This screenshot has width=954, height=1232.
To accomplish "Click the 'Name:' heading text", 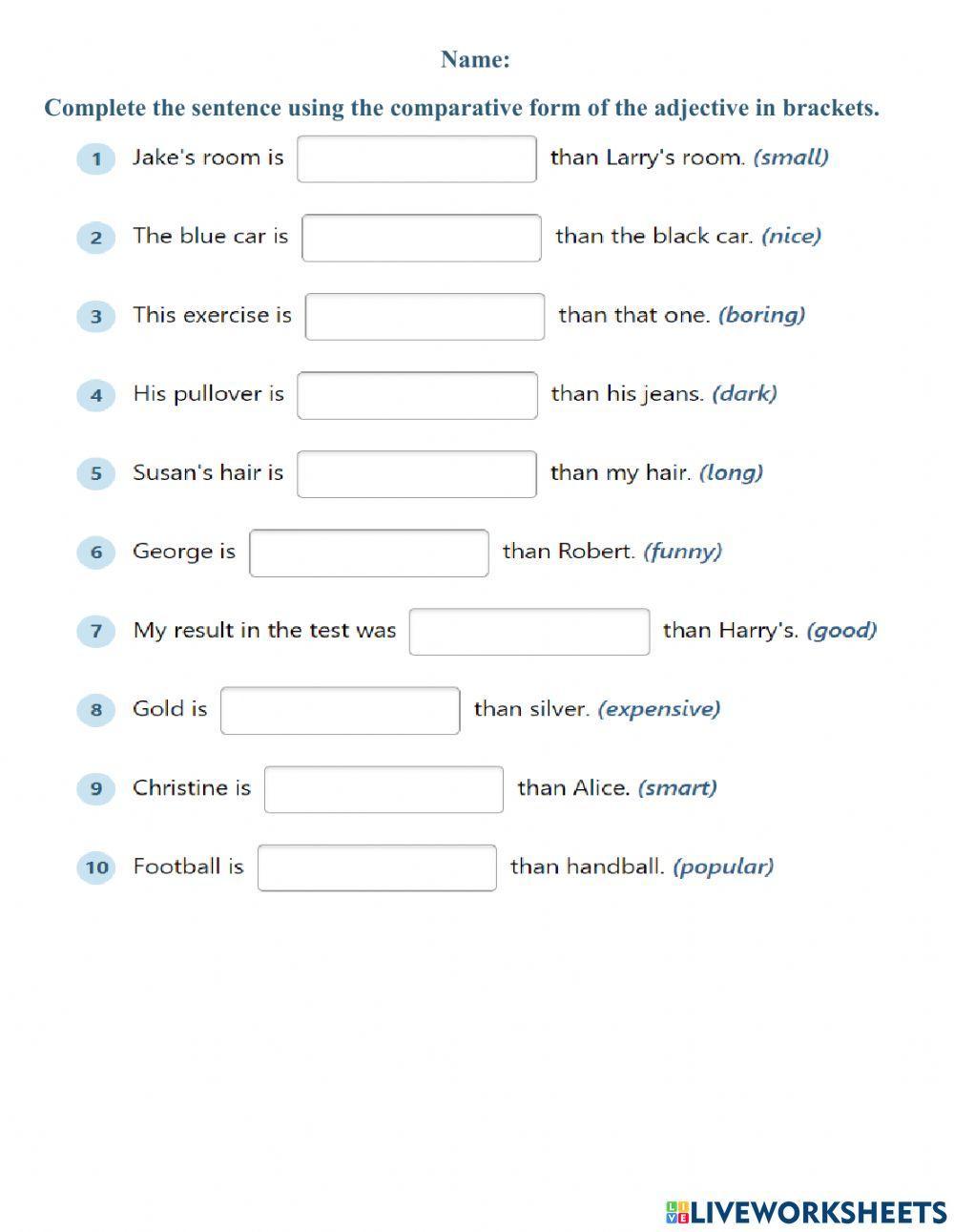I will click(x=475, y=59).
